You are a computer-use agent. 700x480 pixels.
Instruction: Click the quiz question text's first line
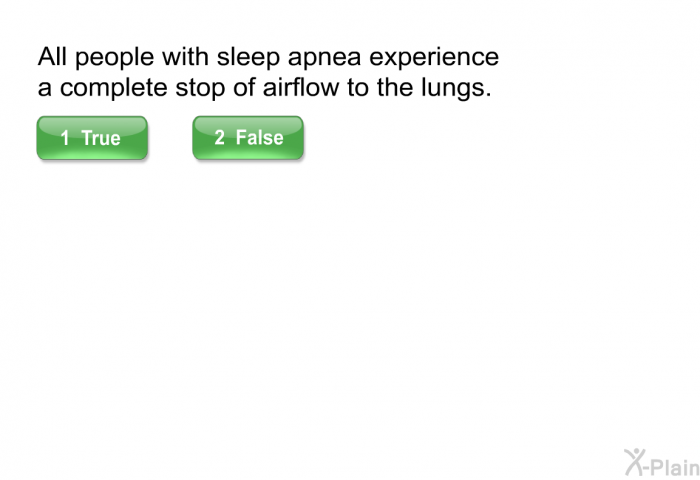tap(268, 58)
